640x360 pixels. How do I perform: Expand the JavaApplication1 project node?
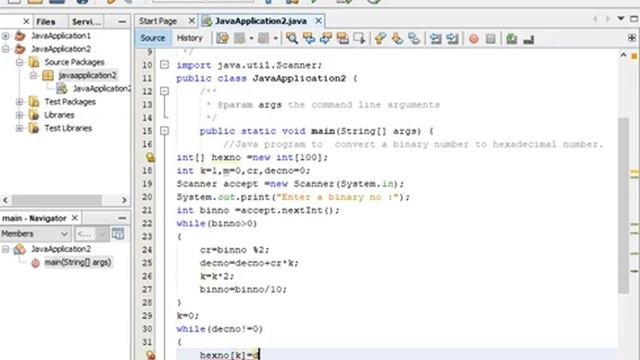coord(5,36)
